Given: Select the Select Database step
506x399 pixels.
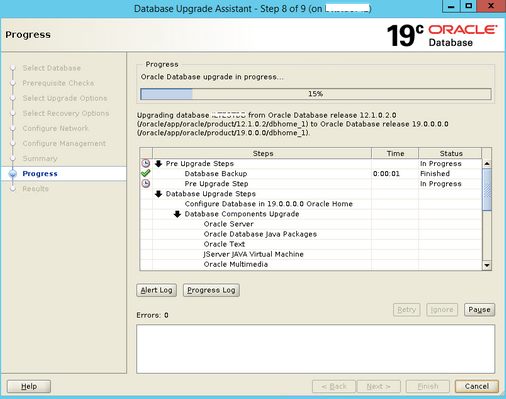Looking at the screenshot, I should pyautogui.click(x=51, y=68).
